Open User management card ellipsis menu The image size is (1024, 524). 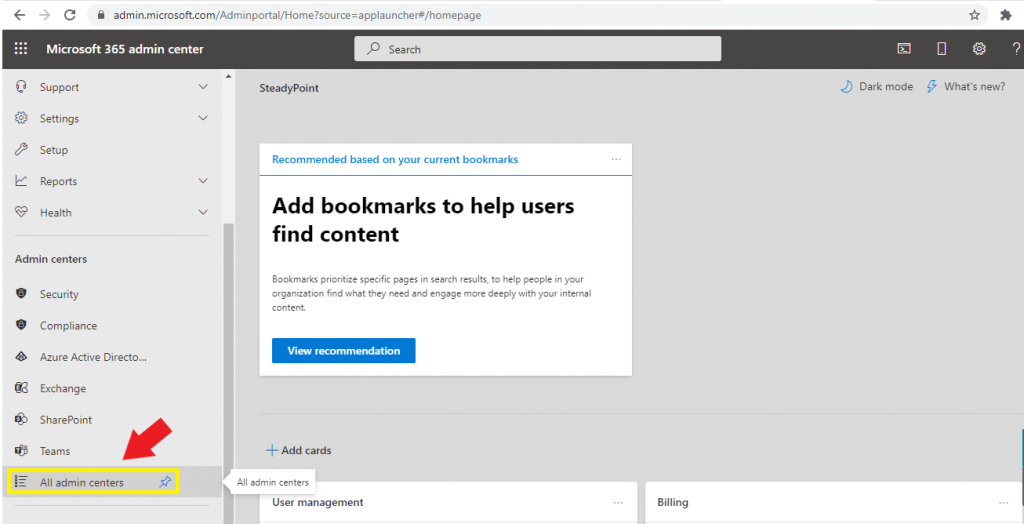click(618, 502)
